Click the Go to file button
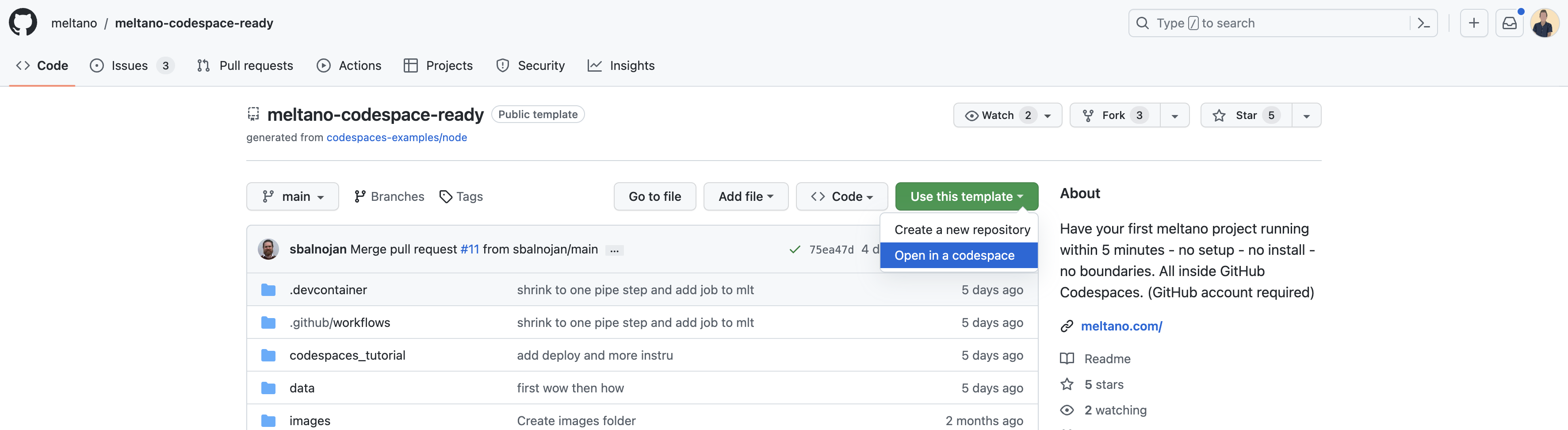 [x=655, y=196]
